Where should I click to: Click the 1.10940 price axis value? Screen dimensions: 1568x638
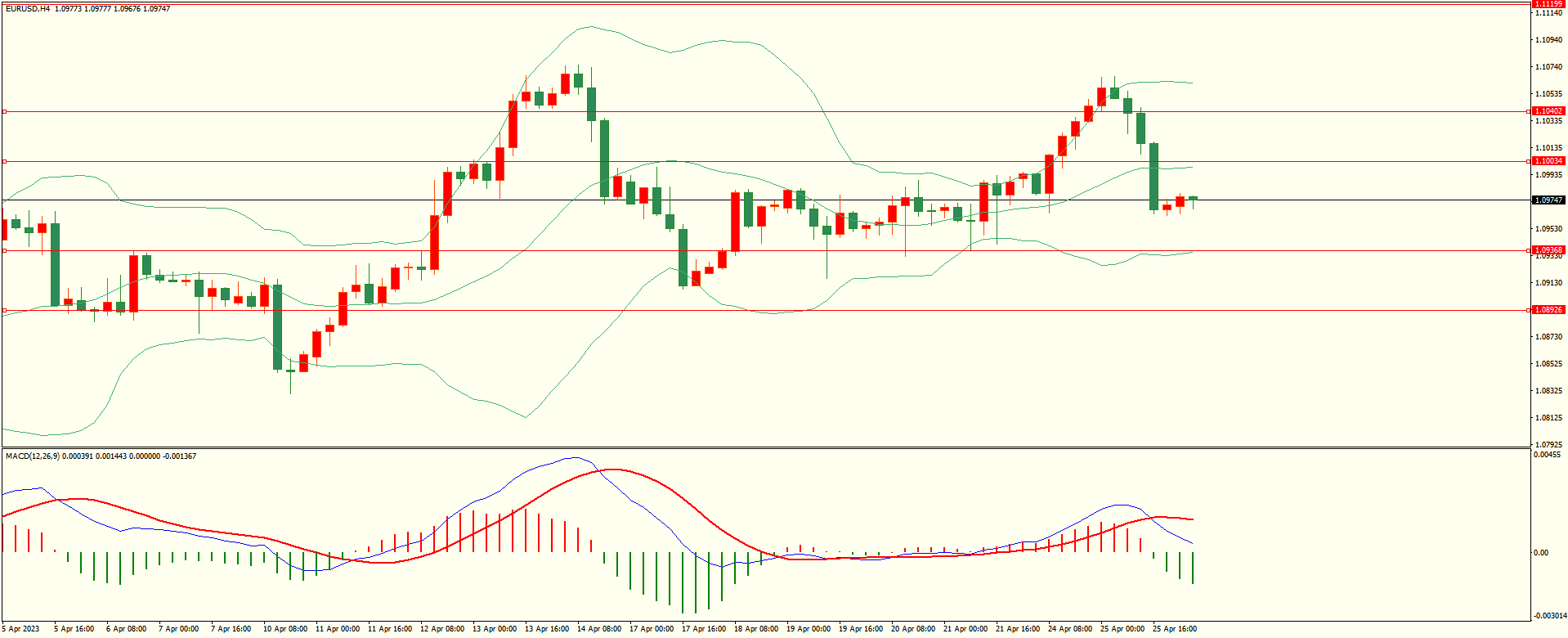pyautogui.click(x=1549, y=40)
